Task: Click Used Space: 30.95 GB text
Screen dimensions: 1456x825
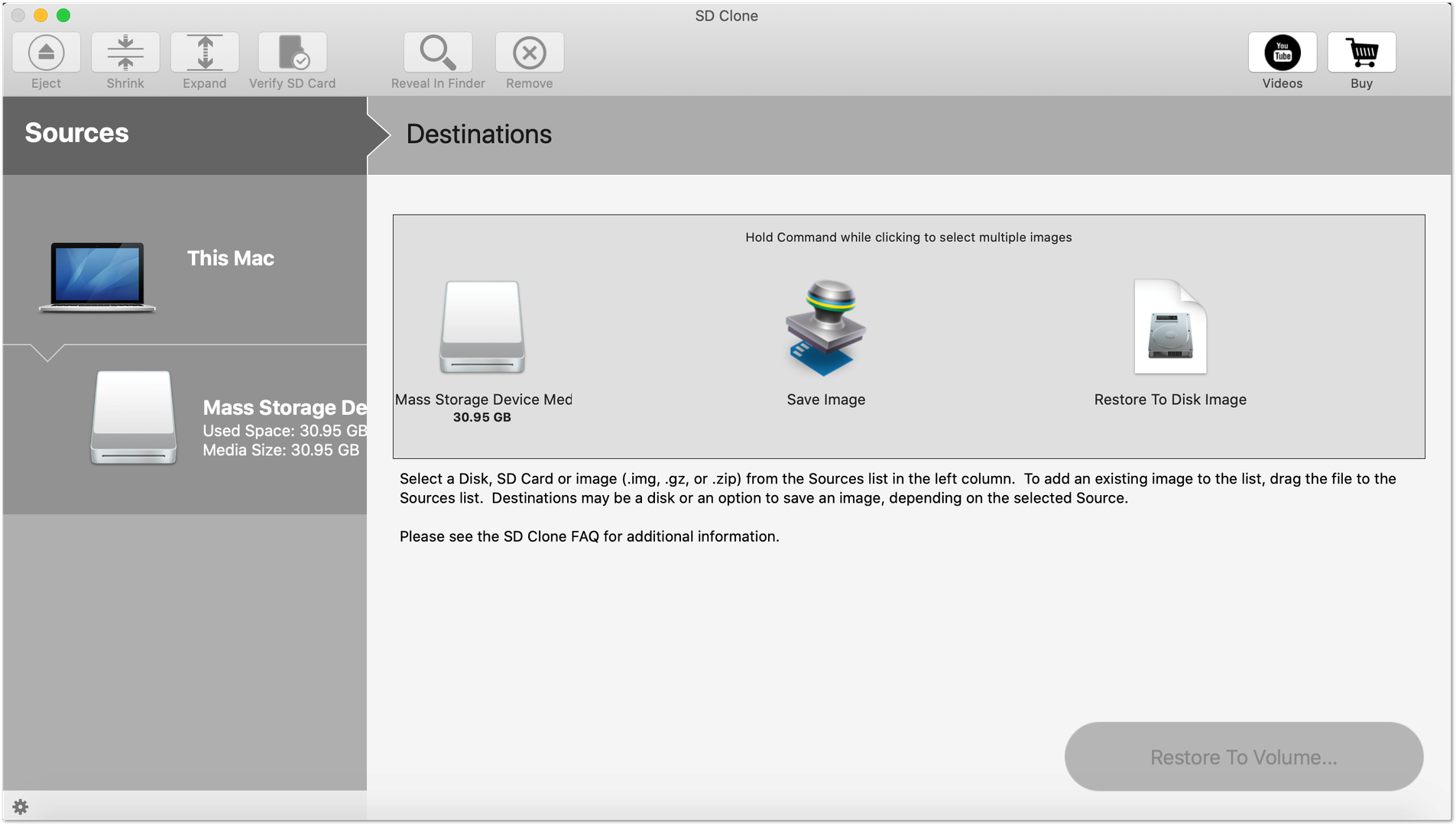Action: point(284,431)
